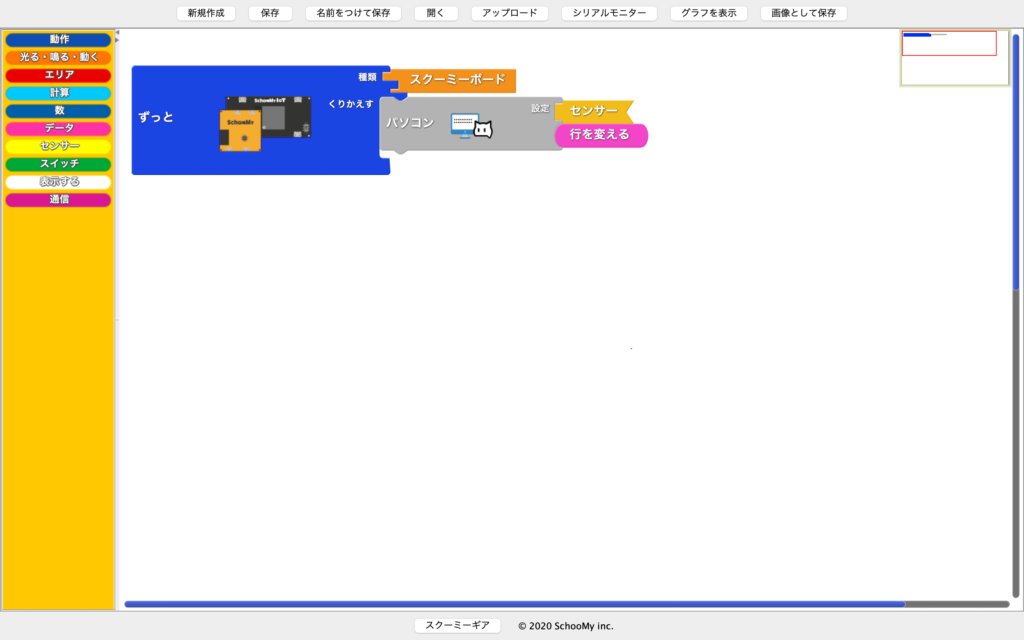Select the スイッチ category
The width and height of the screenshot is (1024, 640).
[x=58, y=164]
